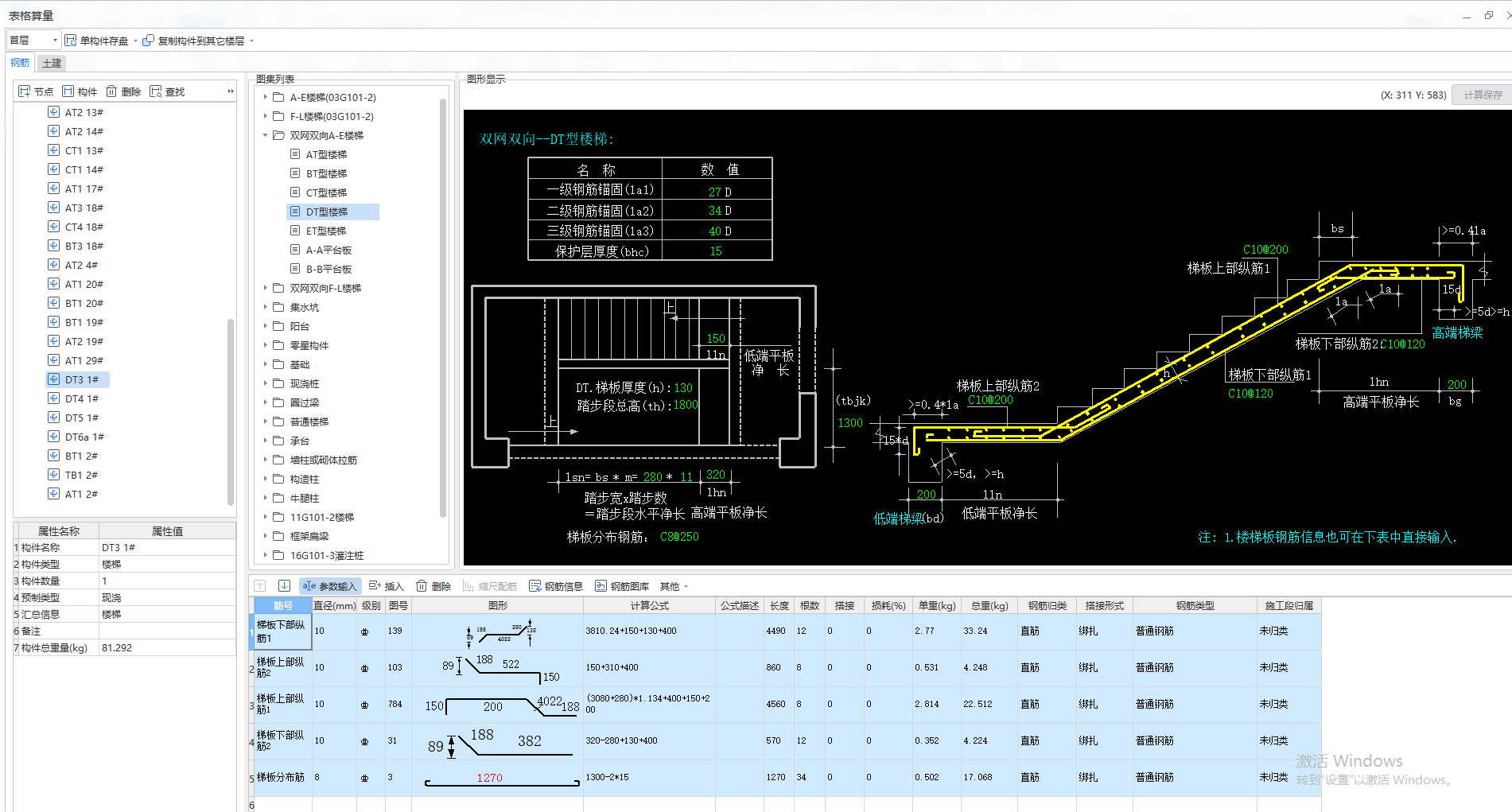The width and height of the screenshot is (1512, 812).
Task: Click 删除 in rebar table toolbar
Action: tap(433, 586)
